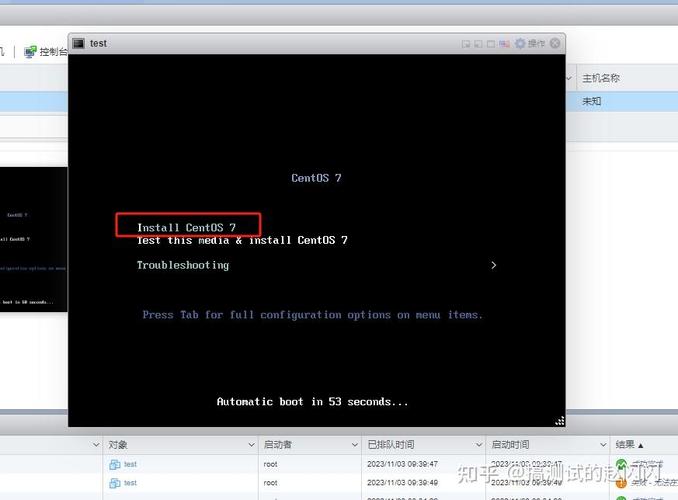Open the 已排队时间 column dropdown arrow
Screen dimensions: 678x500
pos(479,445)
